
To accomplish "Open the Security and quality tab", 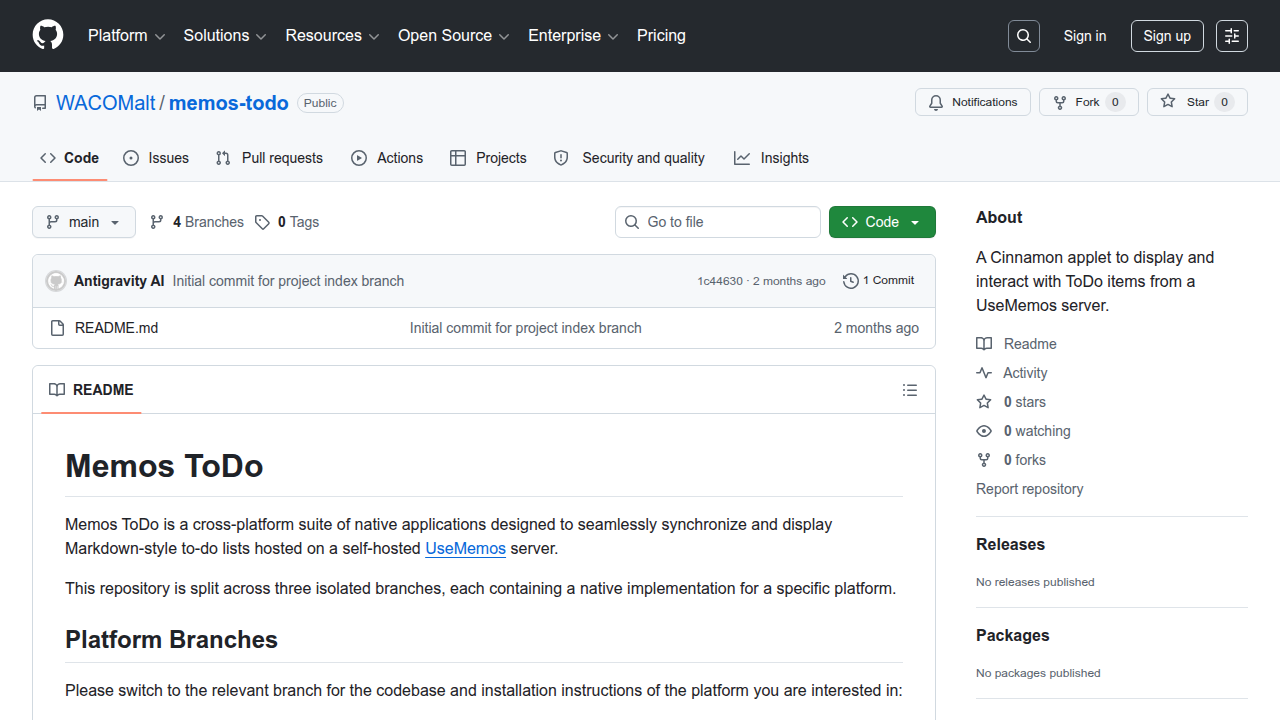I will point(629,158).
